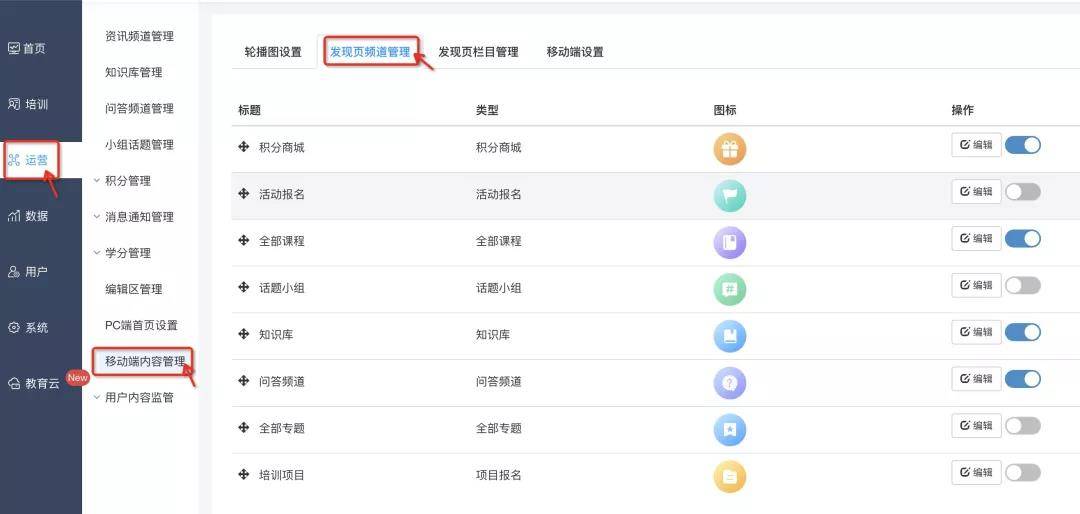The width and height of the screenshot is (1080, 514).
Task: Enable the 全部专题 channel toggle
Action: coord(1022,426)
